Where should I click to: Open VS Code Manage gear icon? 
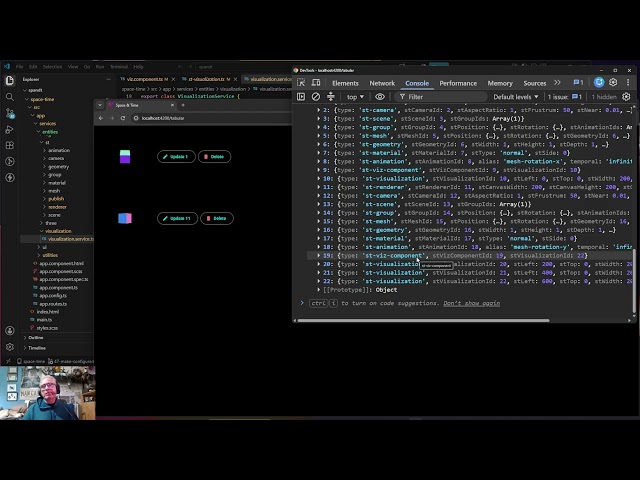(10, 347)
